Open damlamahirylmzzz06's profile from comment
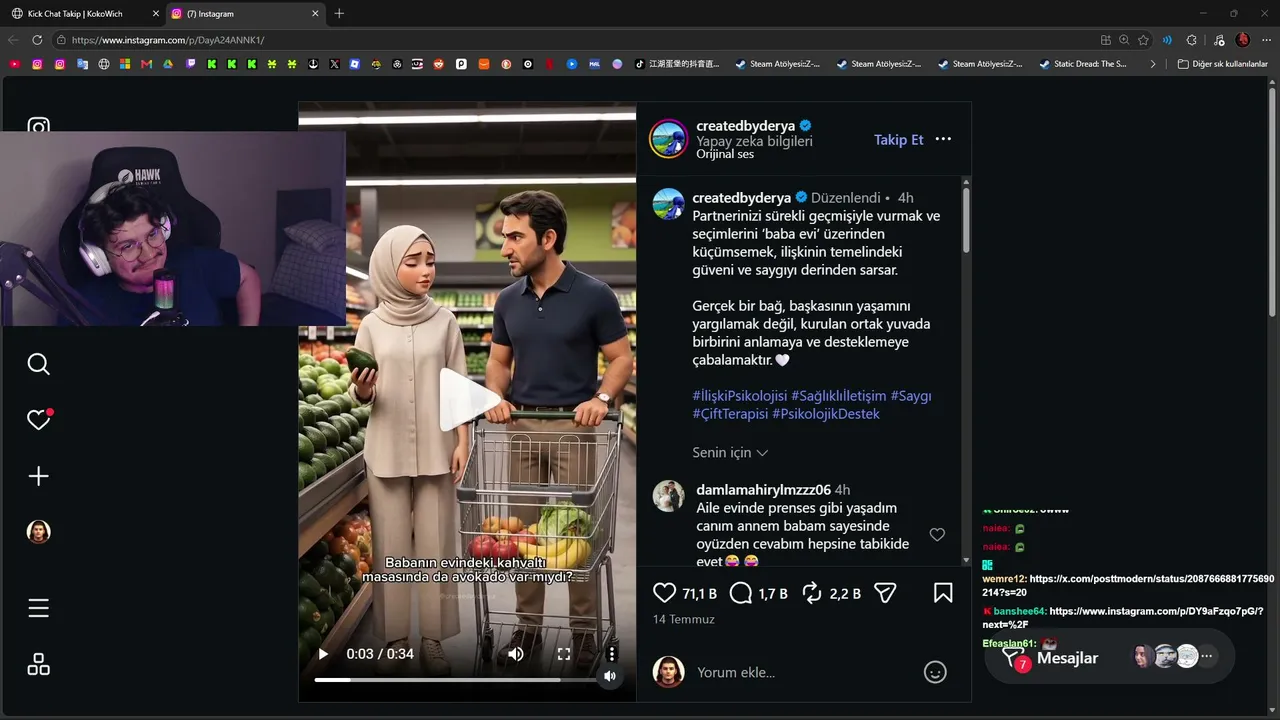This screenshot has height=720, width=1280. [763, 490]
